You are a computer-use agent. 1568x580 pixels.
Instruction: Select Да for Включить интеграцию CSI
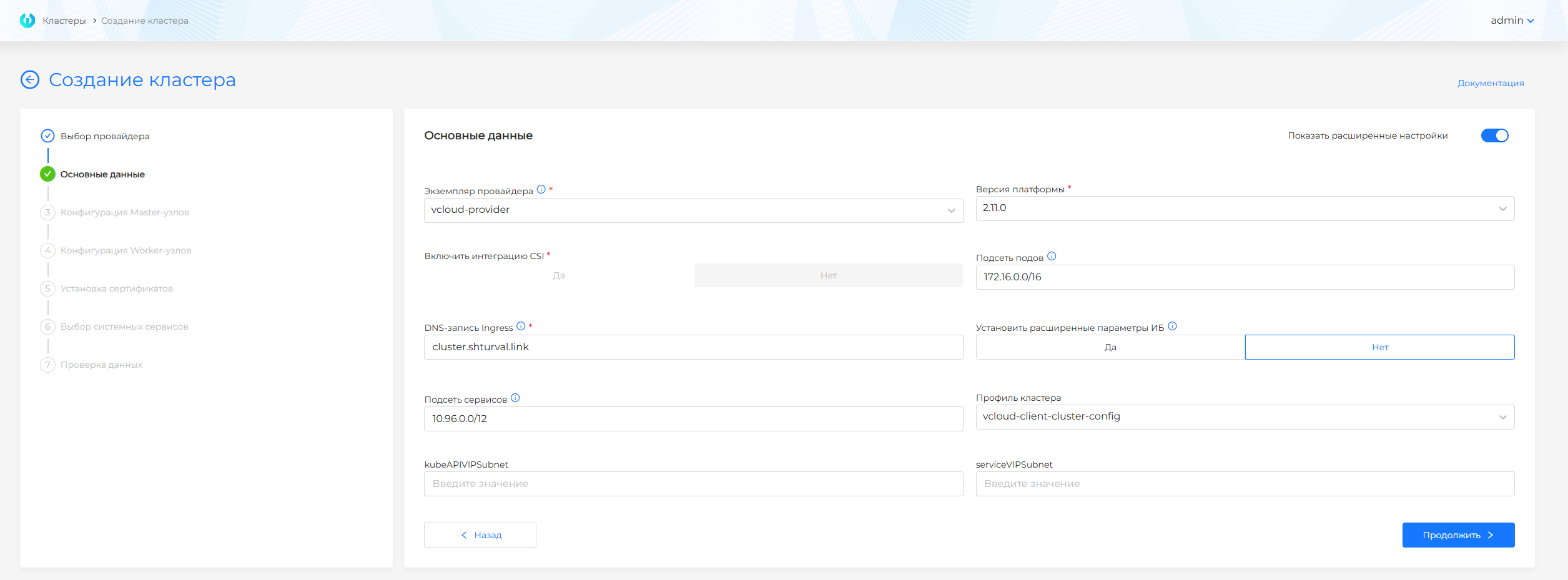(558, 275)
